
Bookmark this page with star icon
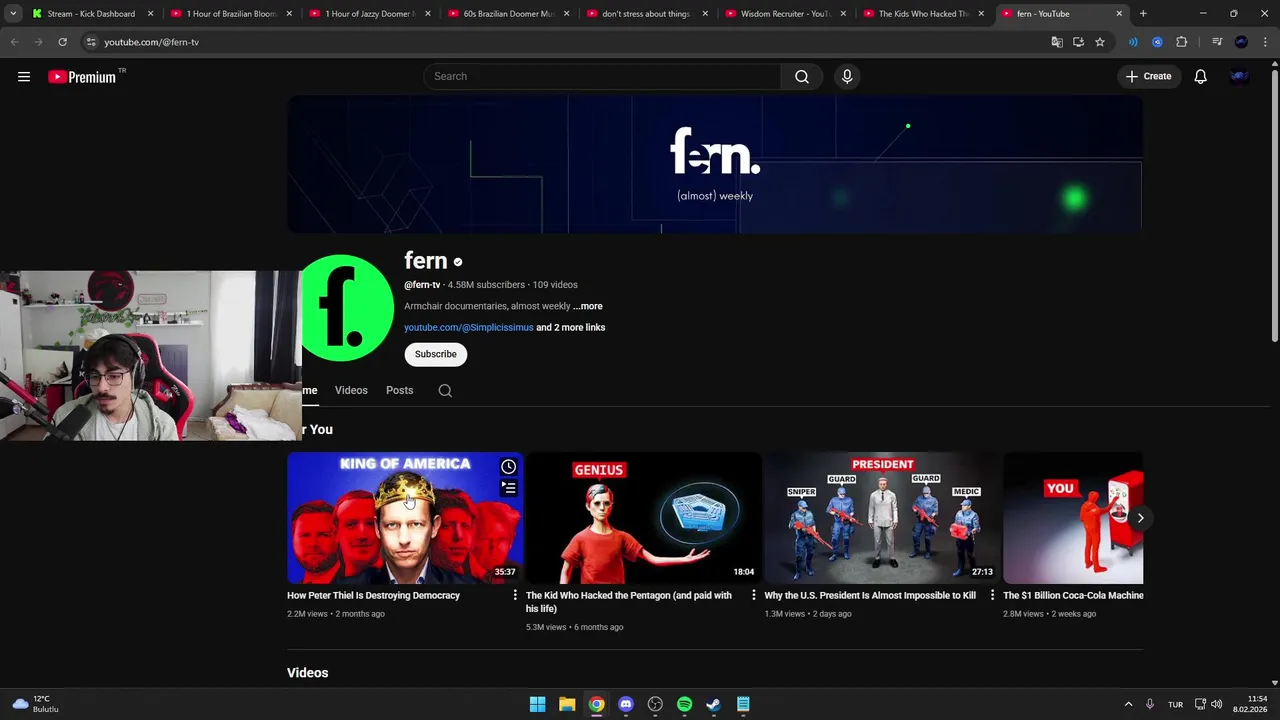[x=1100, y=42]
